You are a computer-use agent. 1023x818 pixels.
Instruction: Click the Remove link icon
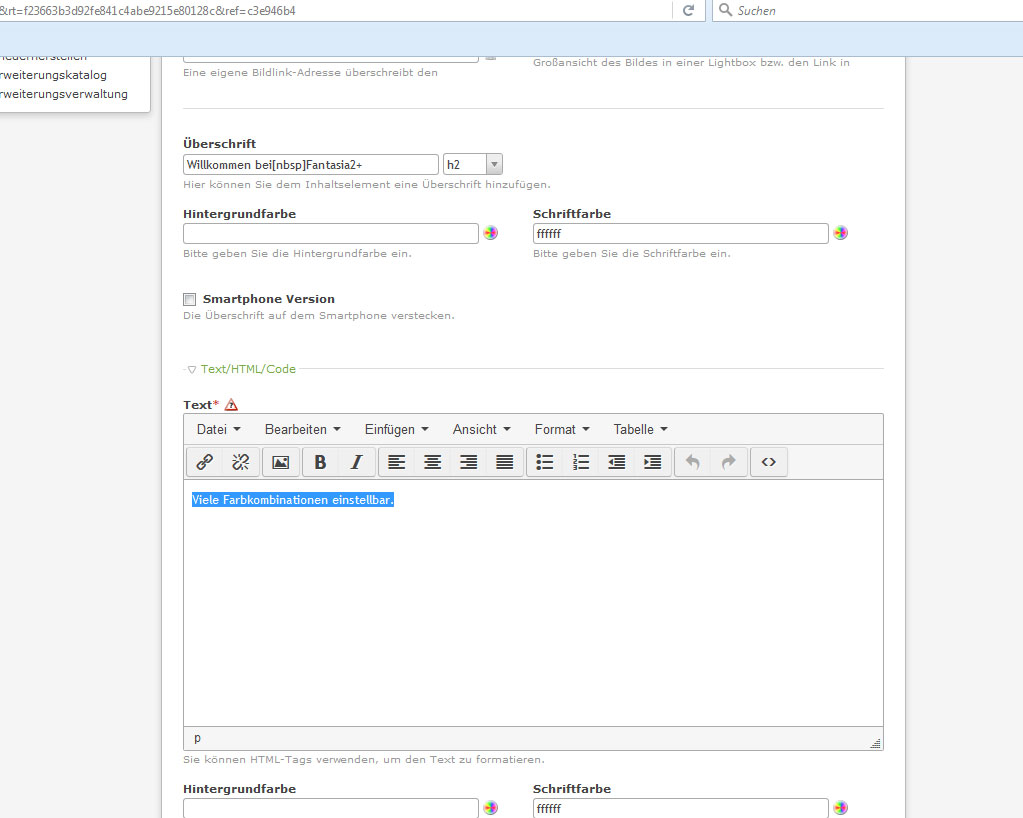(239, 462)
